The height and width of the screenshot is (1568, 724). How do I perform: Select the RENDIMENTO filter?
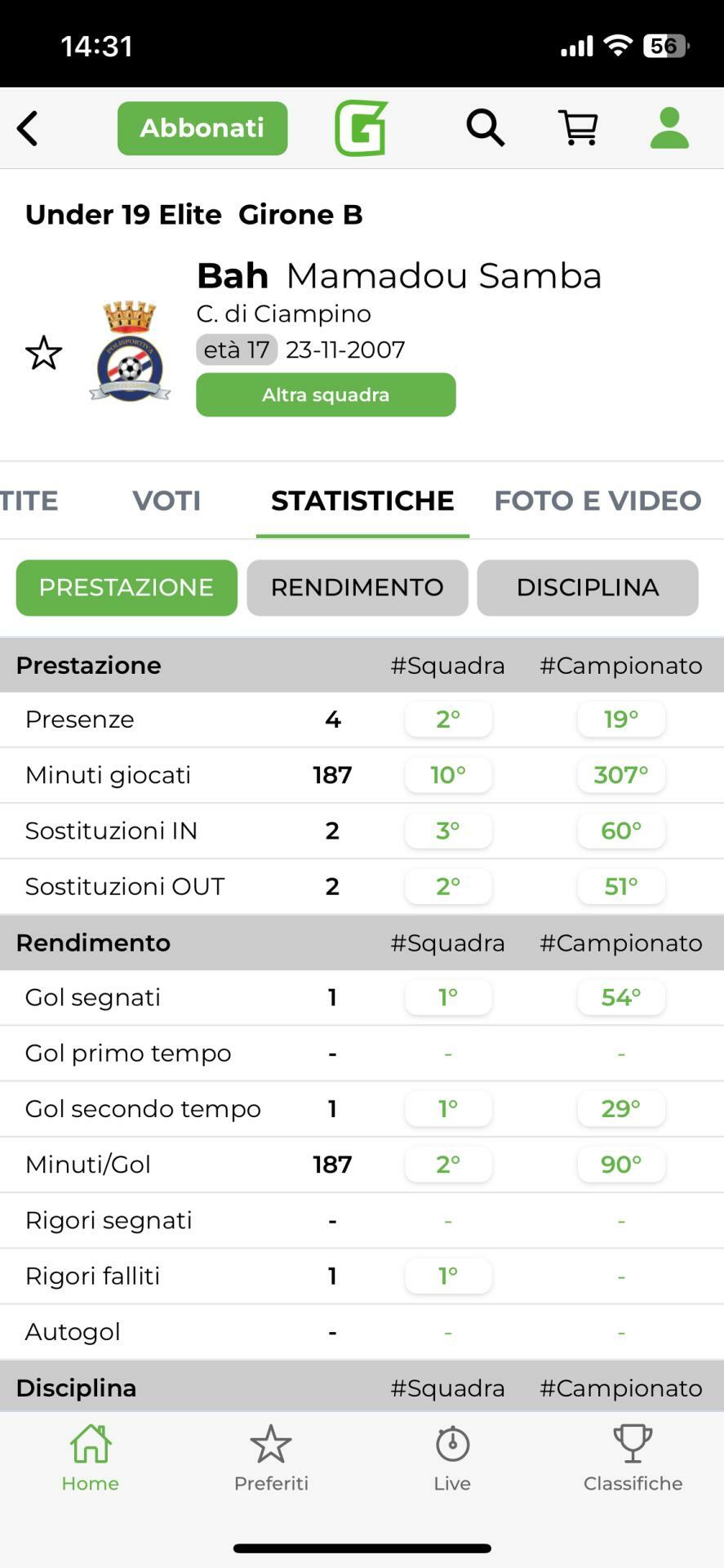pos(358,588)
